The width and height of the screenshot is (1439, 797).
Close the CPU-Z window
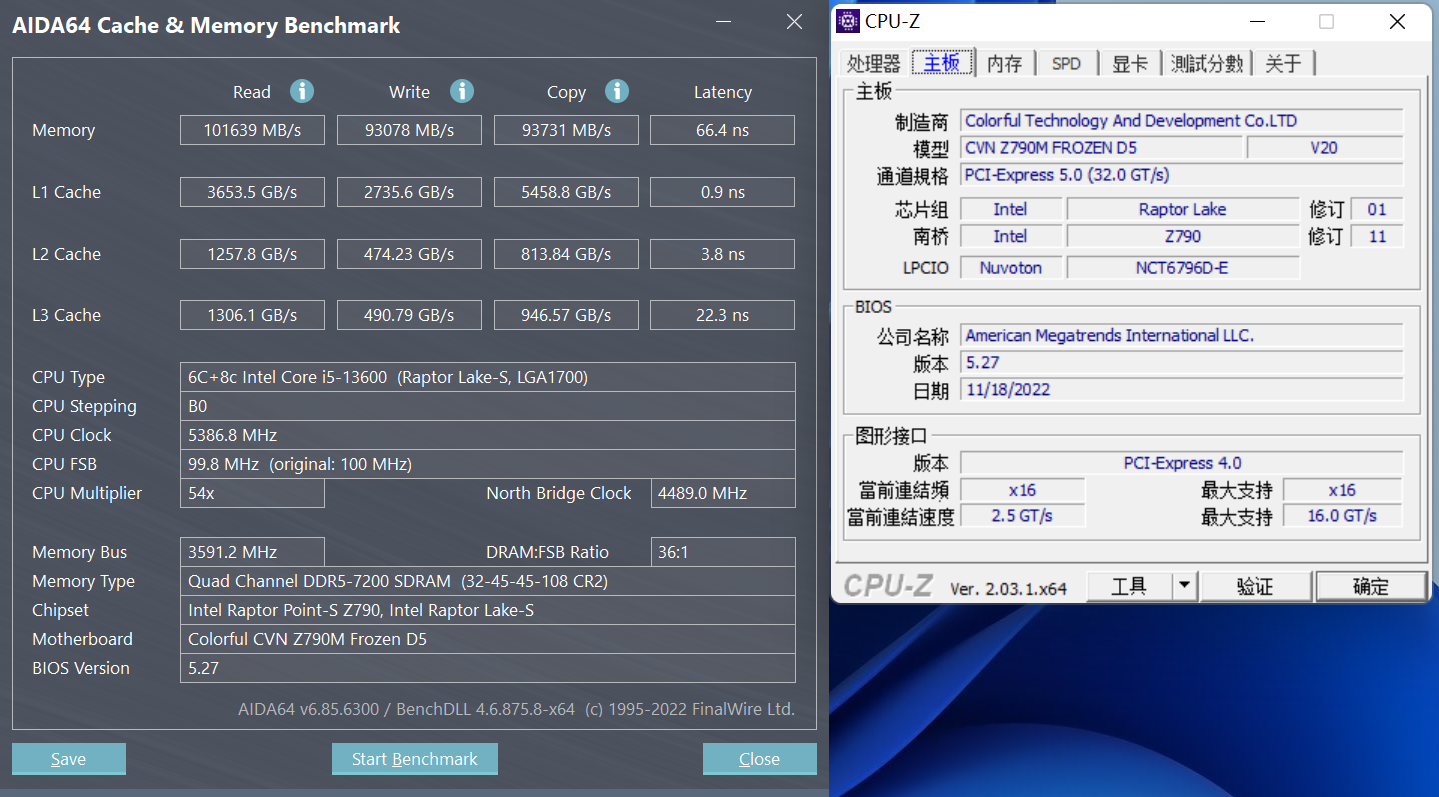pos(1398,21)
